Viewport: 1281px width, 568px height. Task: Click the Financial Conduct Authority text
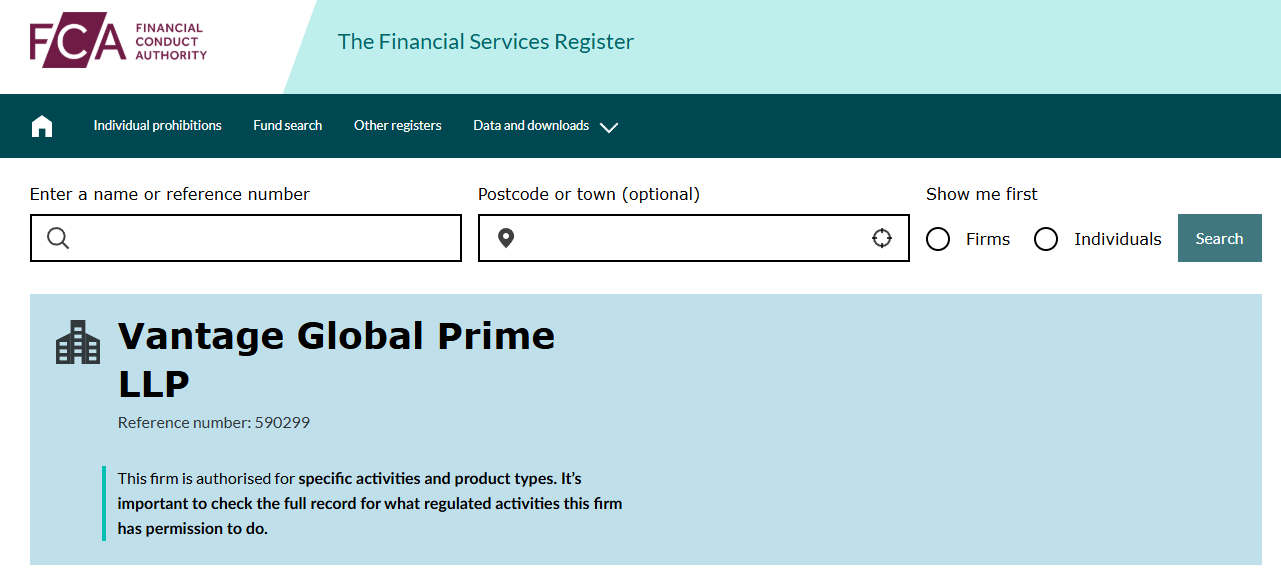[x=170, y=42]
